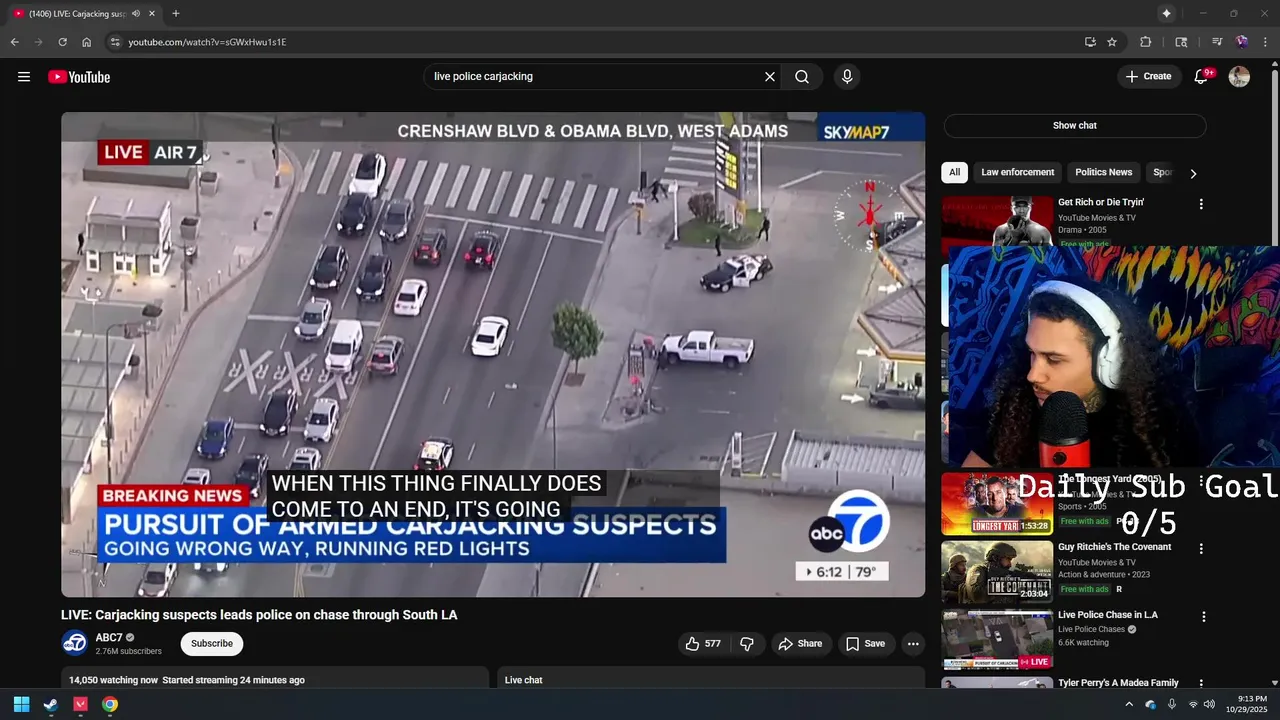Open a new browser tab

pos(176,13)
